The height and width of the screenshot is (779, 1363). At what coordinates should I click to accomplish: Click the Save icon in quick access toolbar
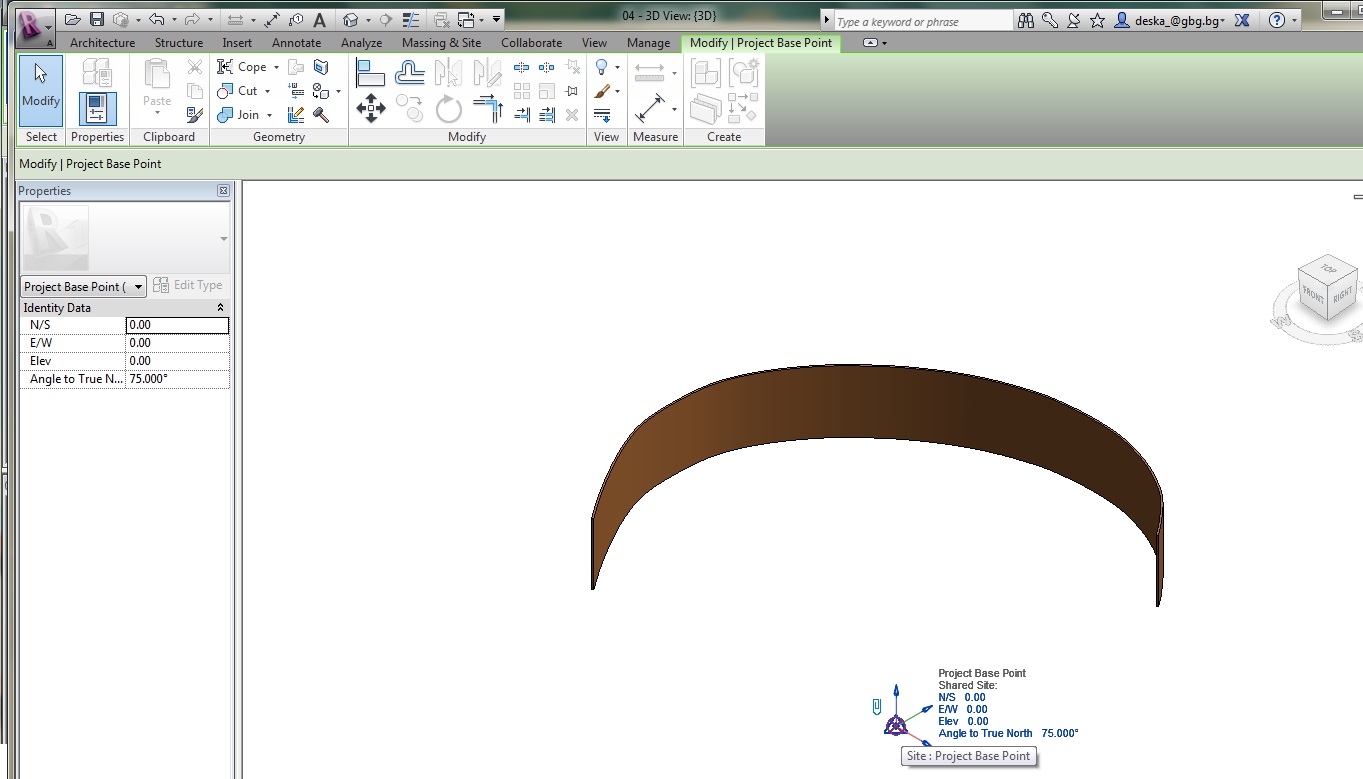pos(97,20)
